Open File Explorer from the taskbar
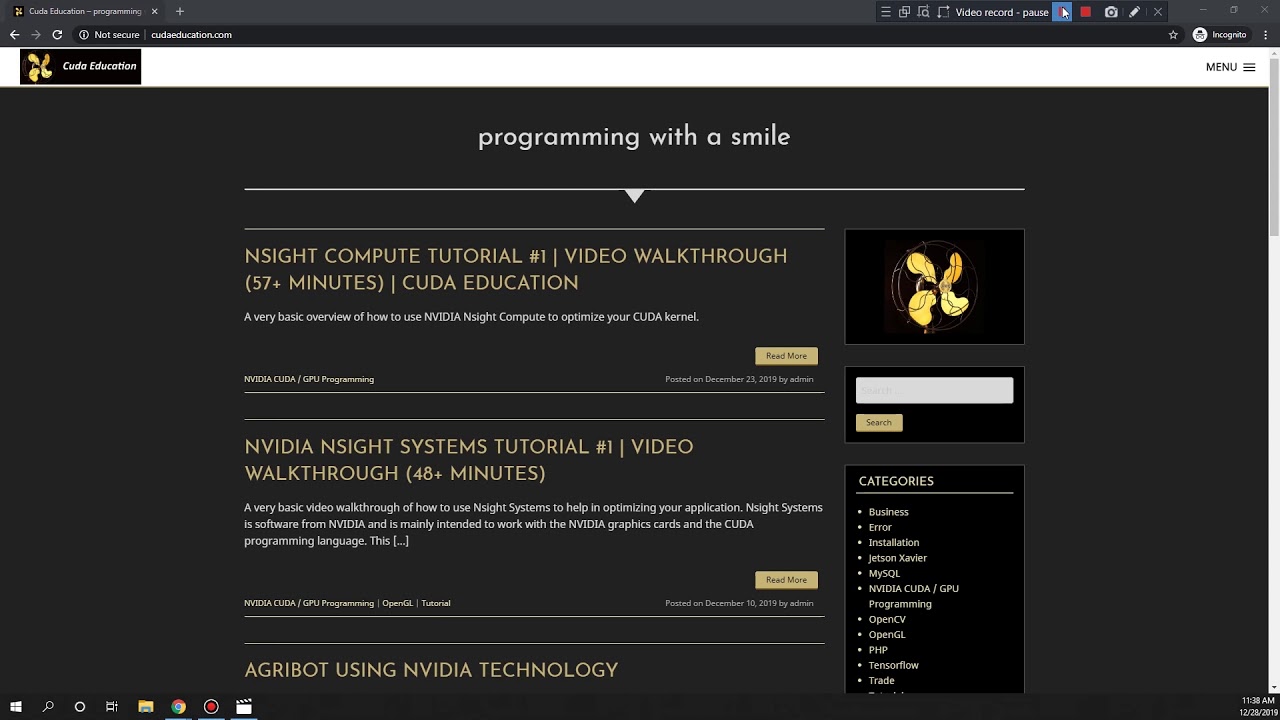The width and height of the screenshot is (1280, 720). 145,707
